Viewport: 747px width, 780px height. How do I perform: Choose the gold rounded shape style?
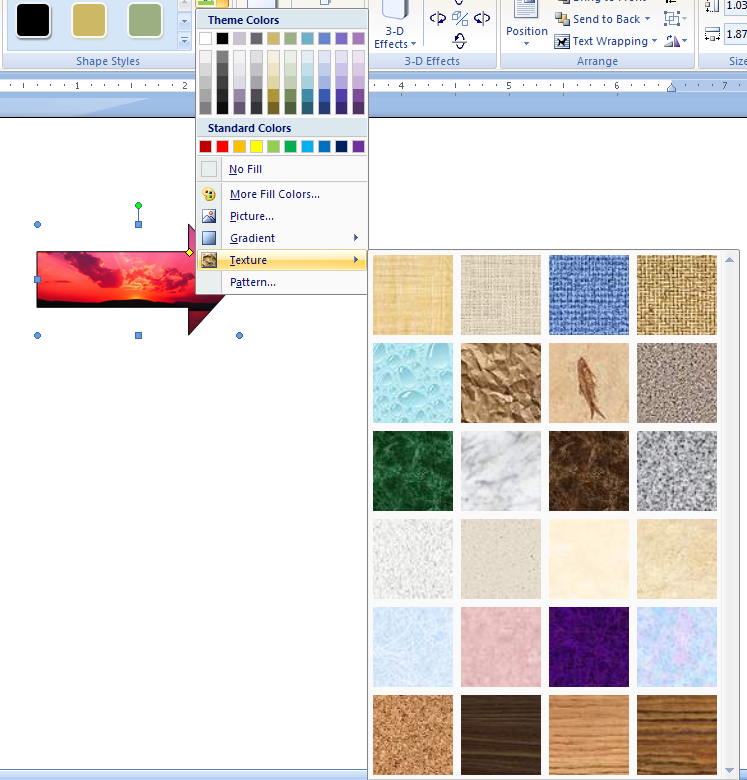[89, 20]
